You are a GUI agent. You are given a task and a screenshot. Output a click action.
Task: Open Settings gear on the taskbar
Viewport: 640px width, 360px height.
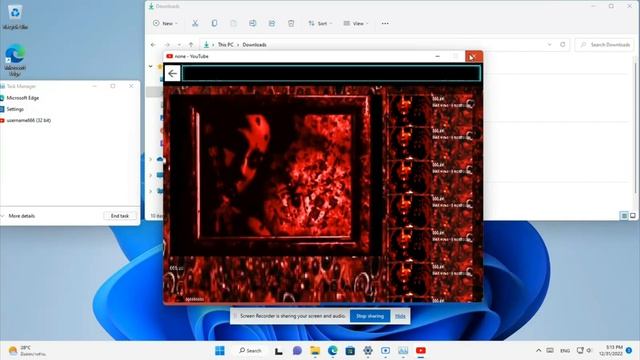click(x=368, y=351)
